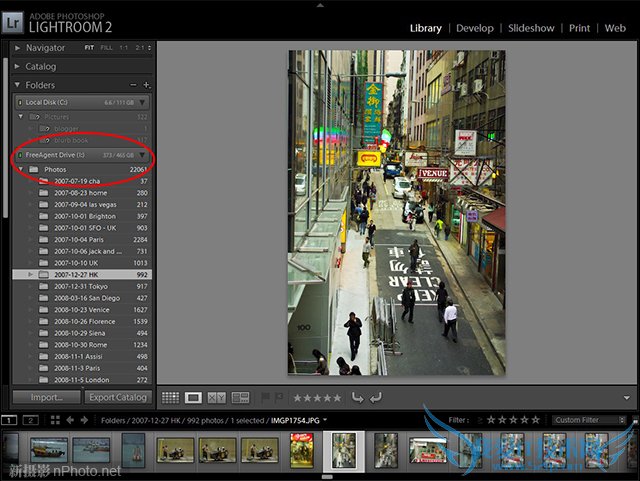Go back using filmstrip left arrow
This screenshot has width=640, height=481.
[71, 421]
